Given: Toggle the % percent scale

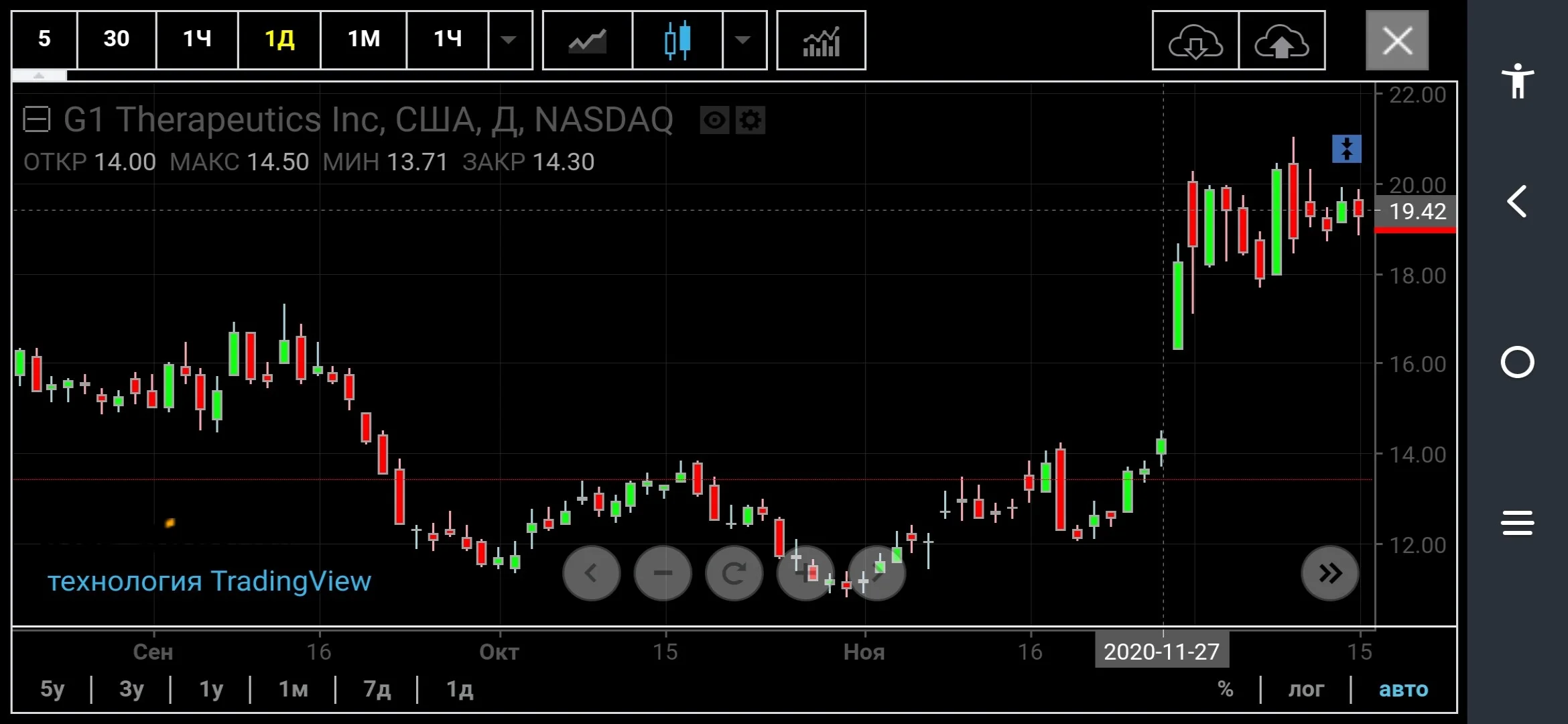Looking at the screenshot, I should (1226, 689).
